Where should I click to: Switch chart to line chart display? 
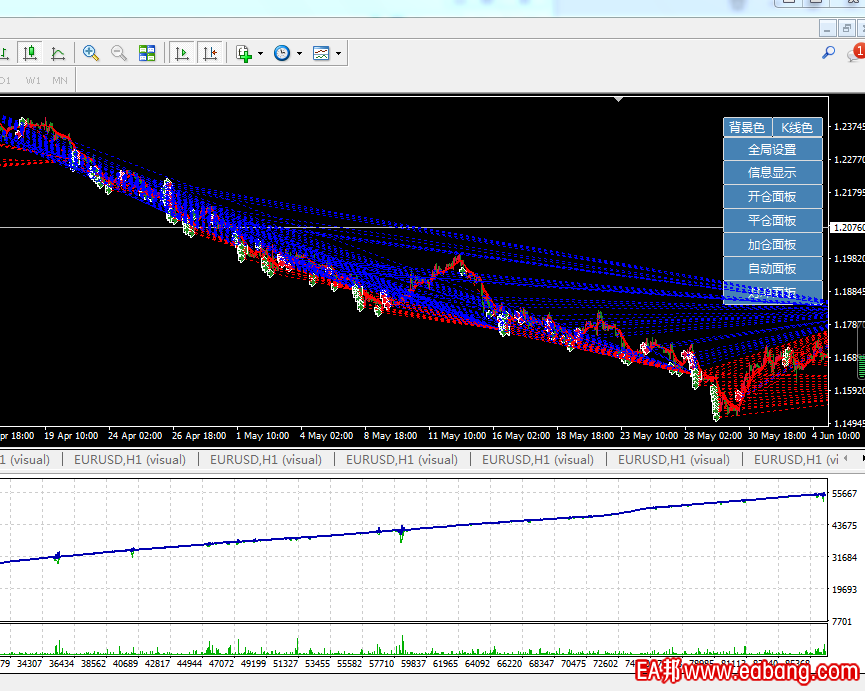[57, 53]
